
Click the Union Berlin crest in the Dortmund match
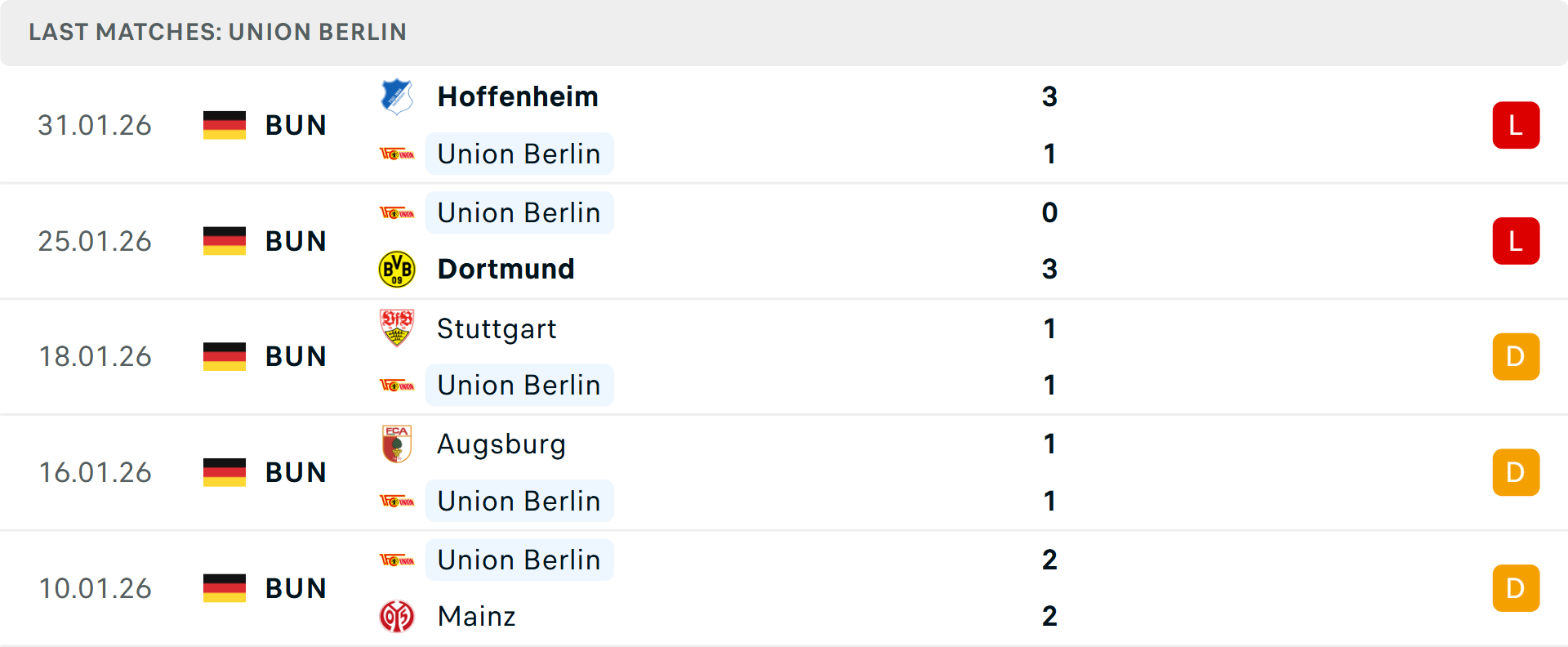[397, 212]
